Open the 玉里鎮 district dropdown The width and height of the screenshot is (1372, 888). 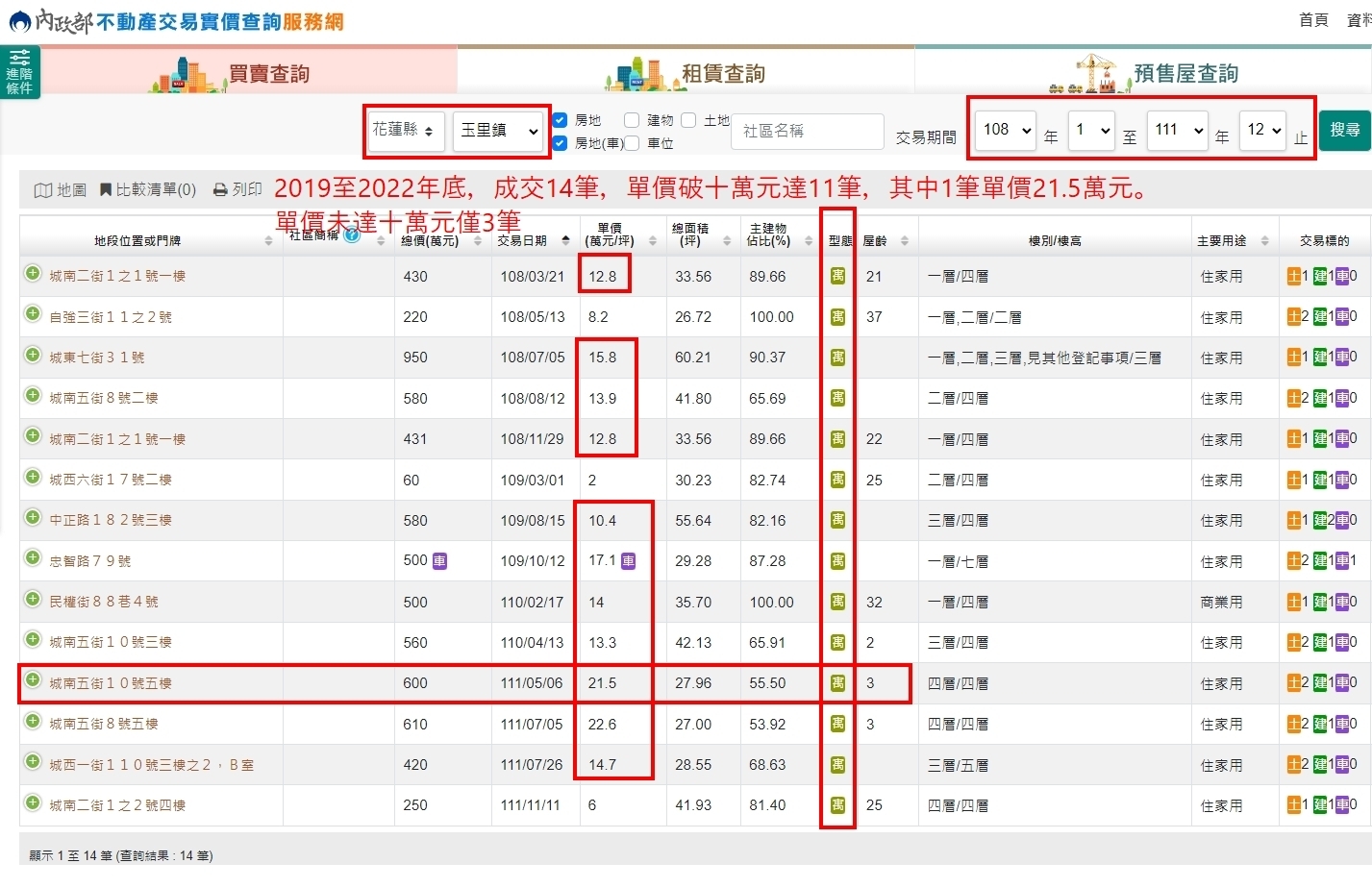[x=499, y=131]
